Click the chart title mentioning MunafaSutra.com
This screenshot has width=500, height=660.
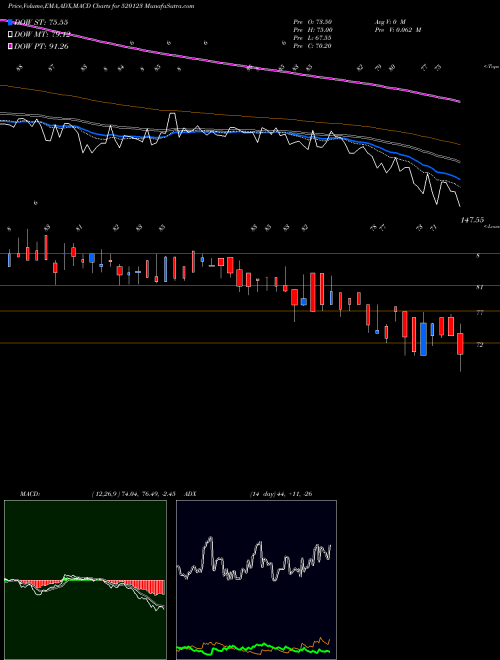pos(101,6)
